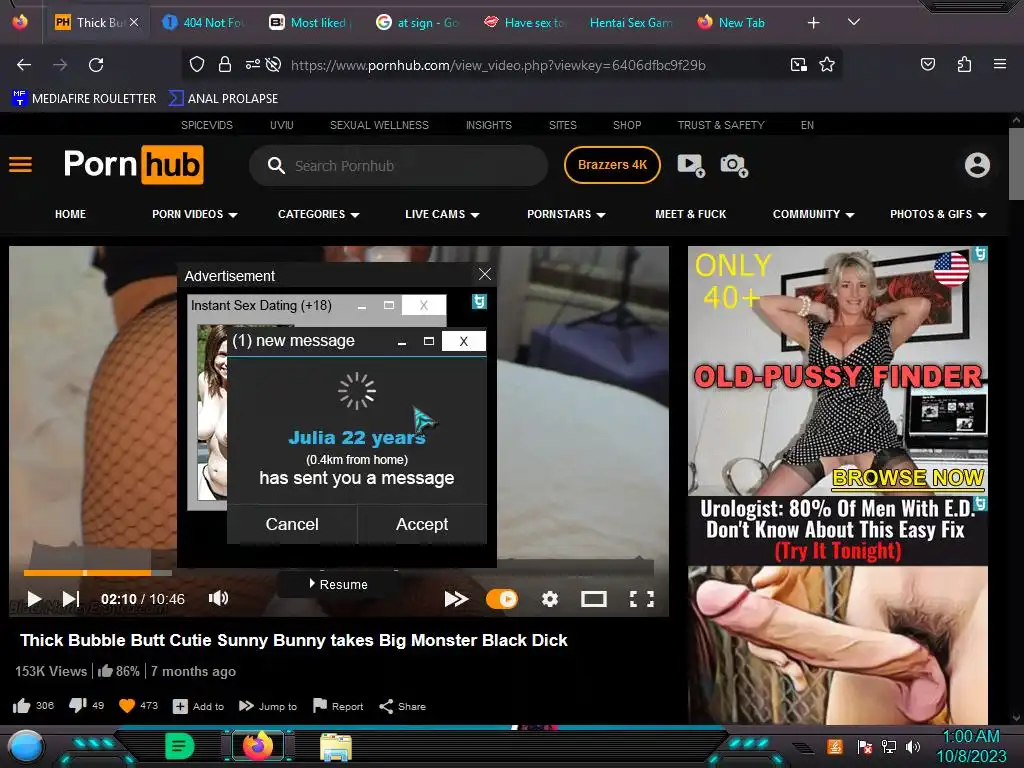Click Accept in the message popup

pyautogui.click(x=422, y=524)
